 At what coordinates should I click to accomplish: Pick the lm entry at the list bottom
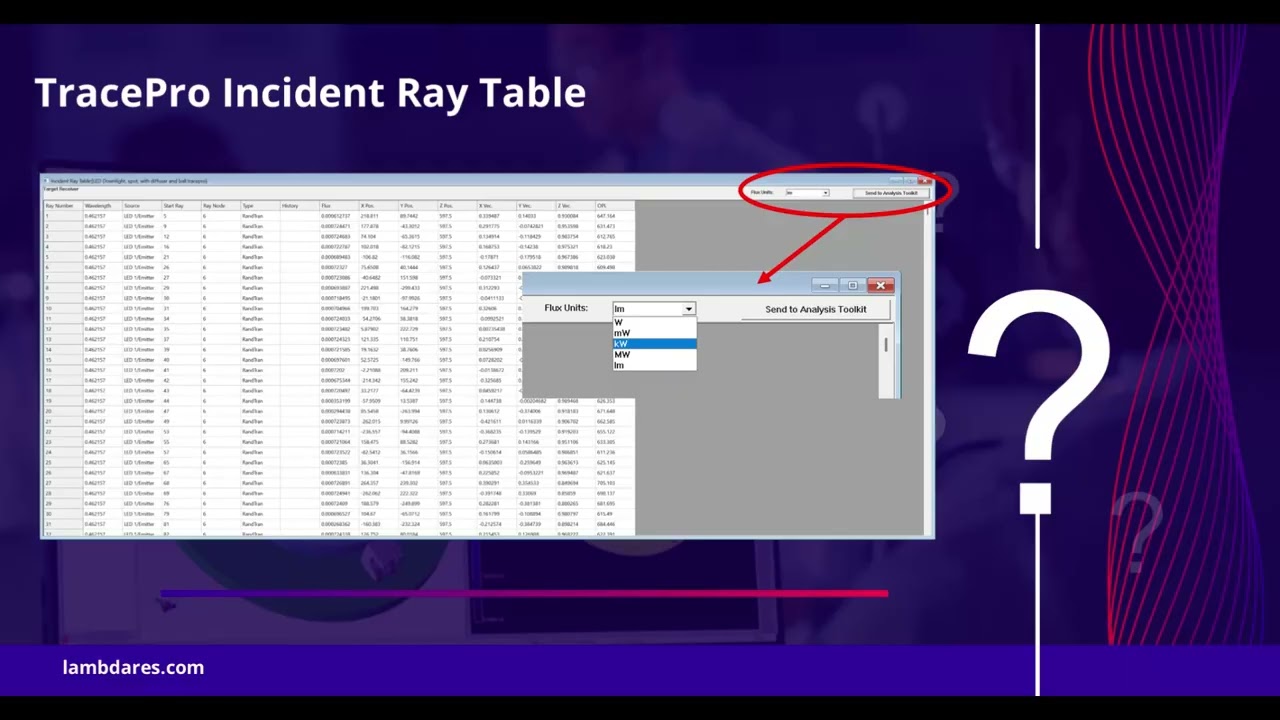(x=654, y=366)
